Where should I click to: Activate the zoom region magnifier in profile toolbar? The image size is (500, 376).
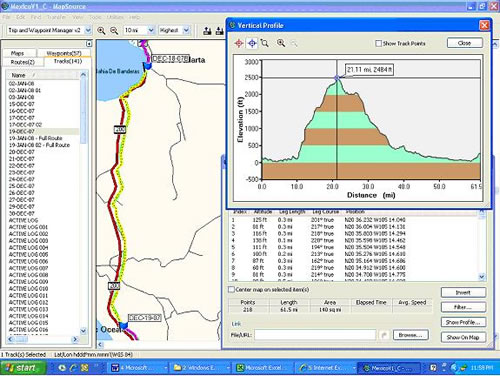(265, 43)
